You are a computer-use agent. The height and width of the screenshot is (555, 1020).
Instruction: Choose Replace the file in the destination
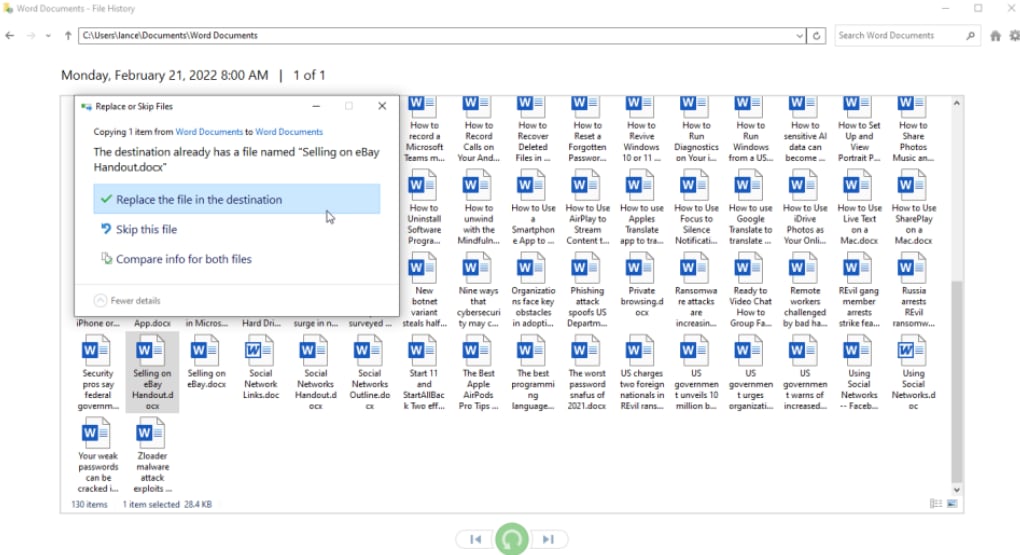click(x=237, y=199)
